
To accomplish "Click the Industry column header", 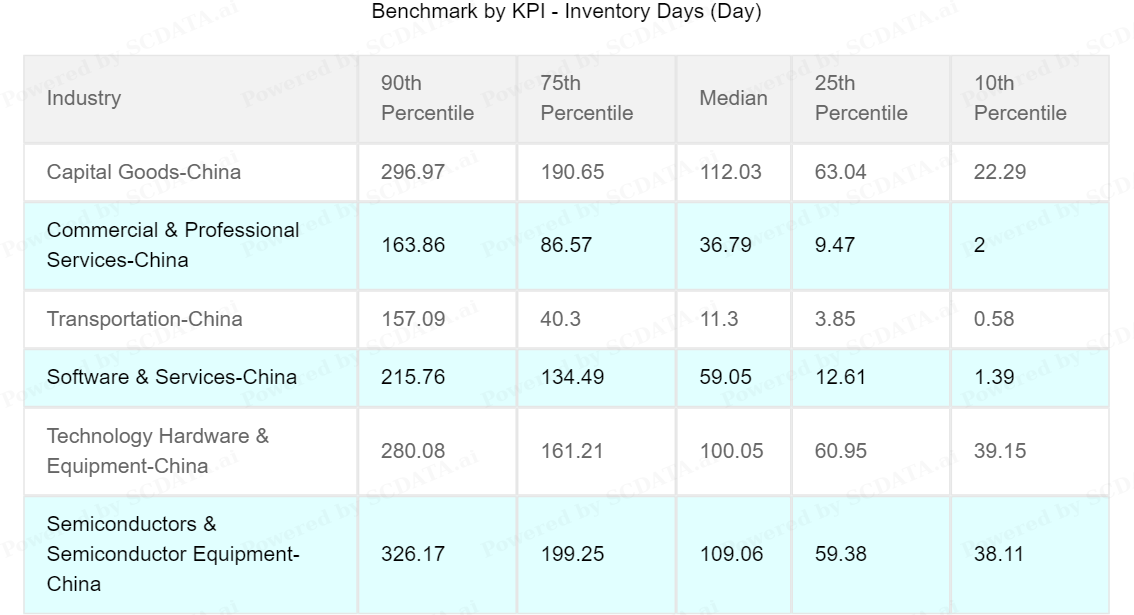I will 84,98.
